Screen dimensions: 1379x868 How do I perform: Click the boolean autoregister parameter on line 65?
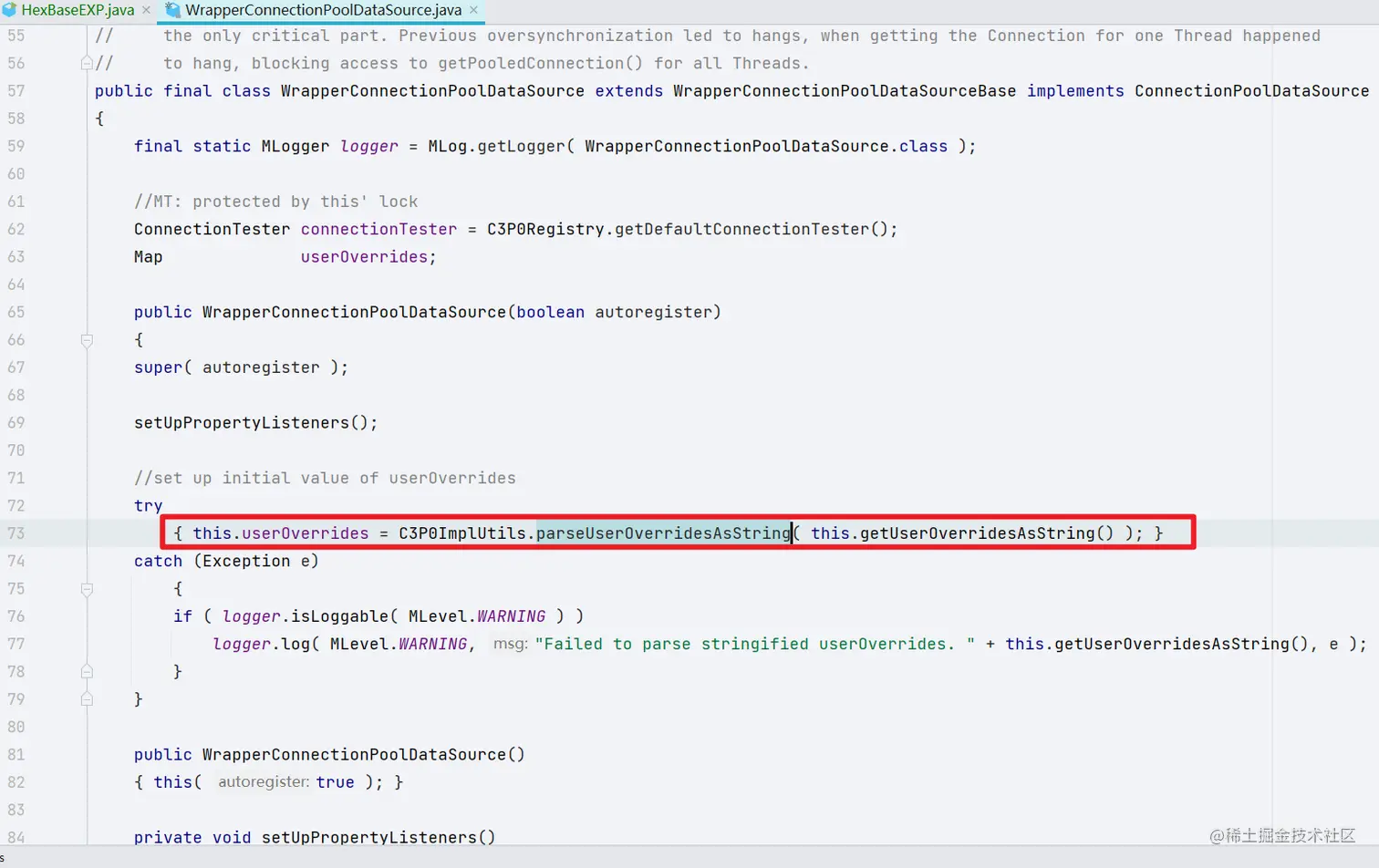coord(614,312)
